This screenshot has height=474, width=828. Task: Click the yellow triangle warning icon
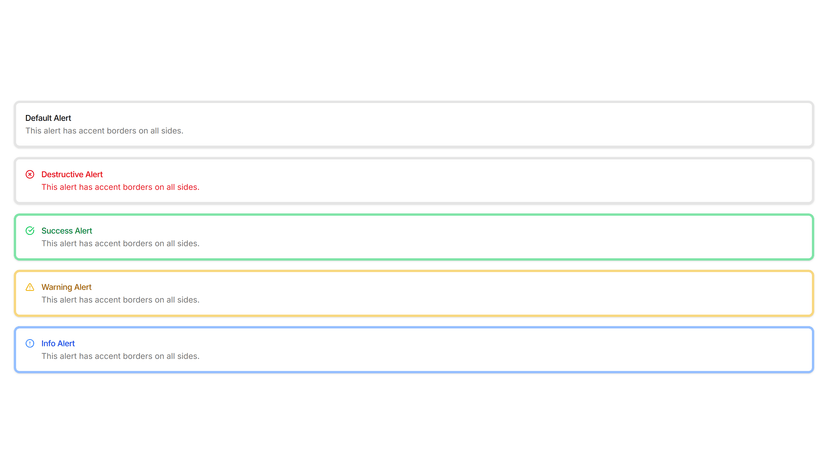click(x=30, y=287)
